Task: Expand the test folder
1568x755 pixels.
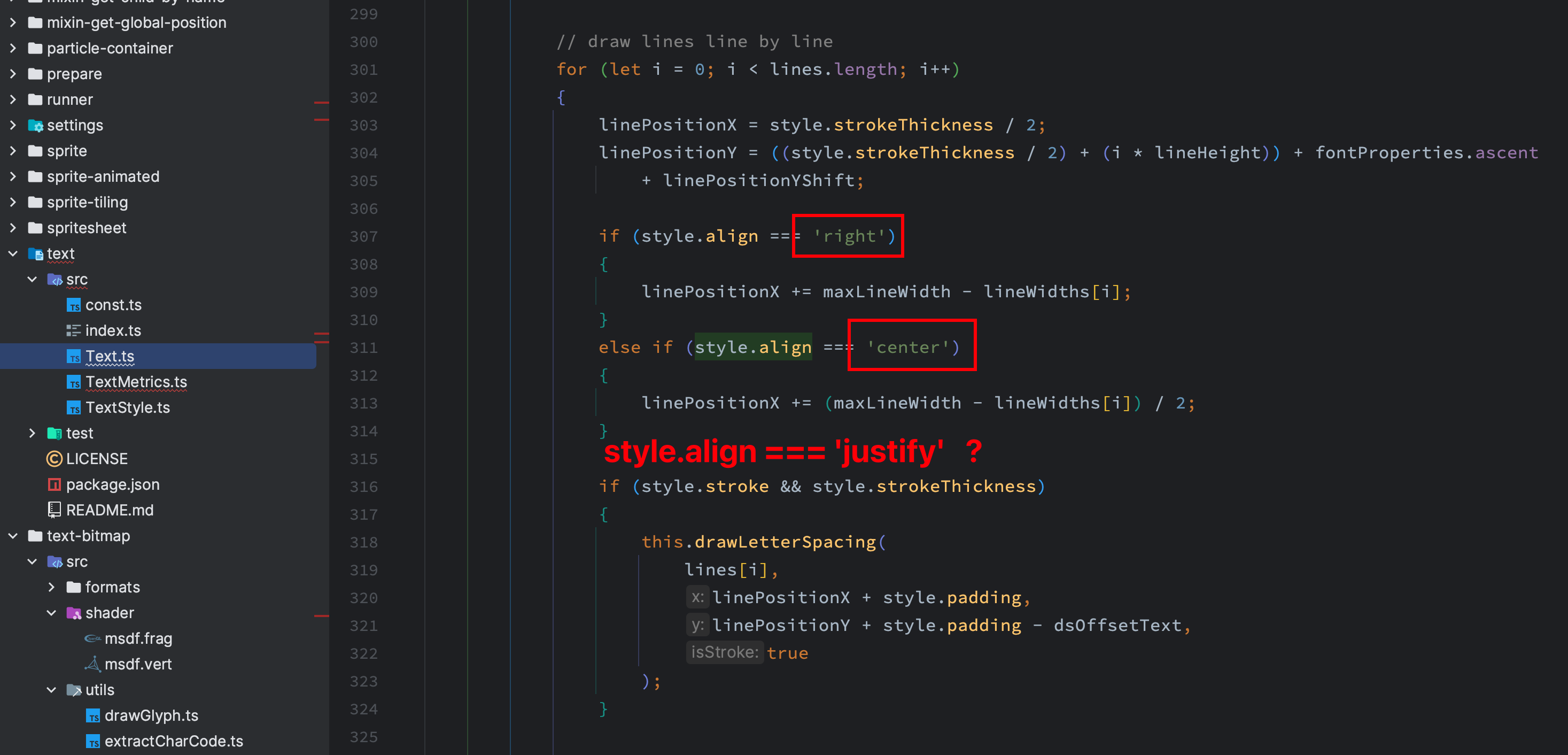Action: [32, 433]
